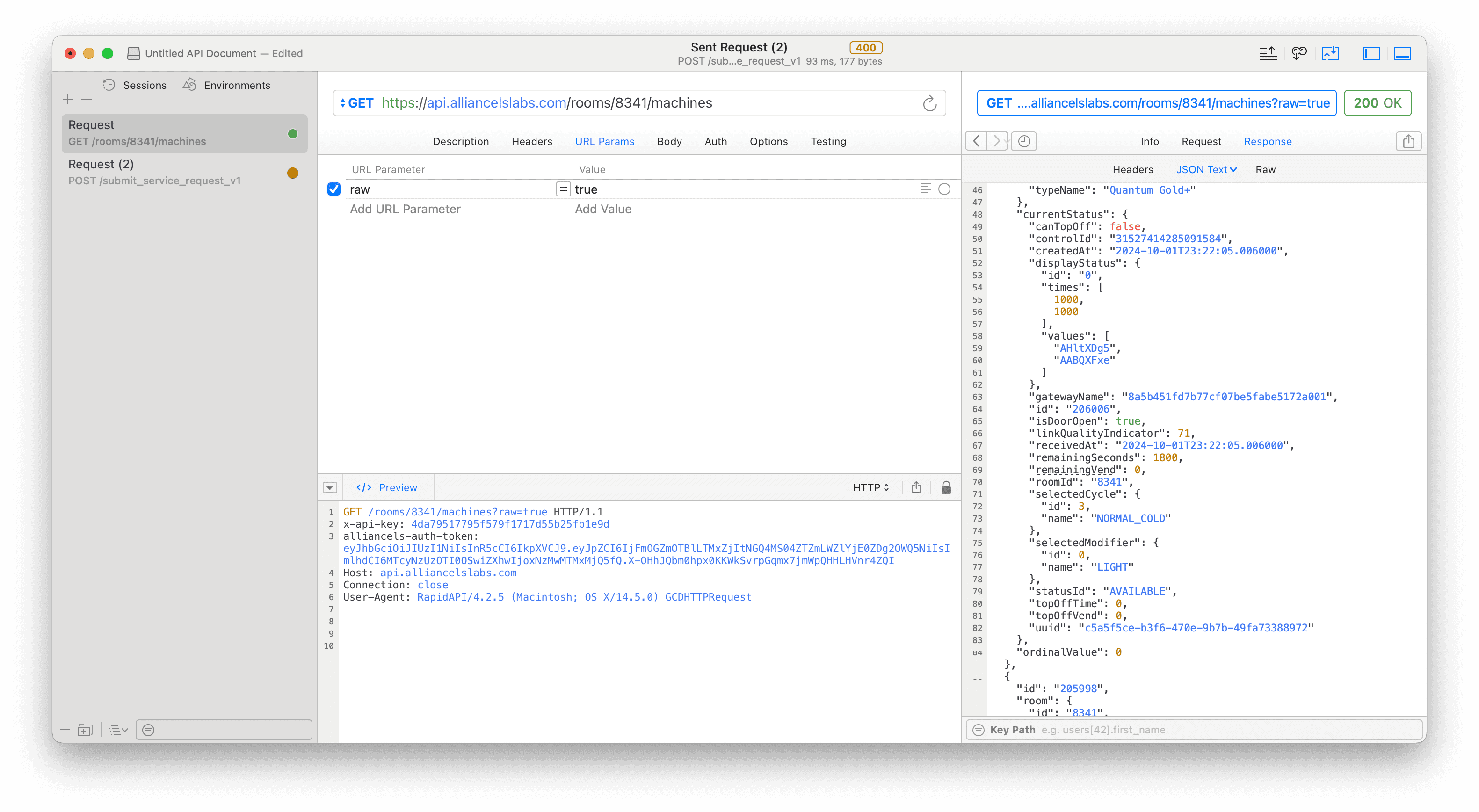The image size is (1479, 812).
Task: Delete the raw parameter with the minus circle icon
Action: click(x=944, y=189)
